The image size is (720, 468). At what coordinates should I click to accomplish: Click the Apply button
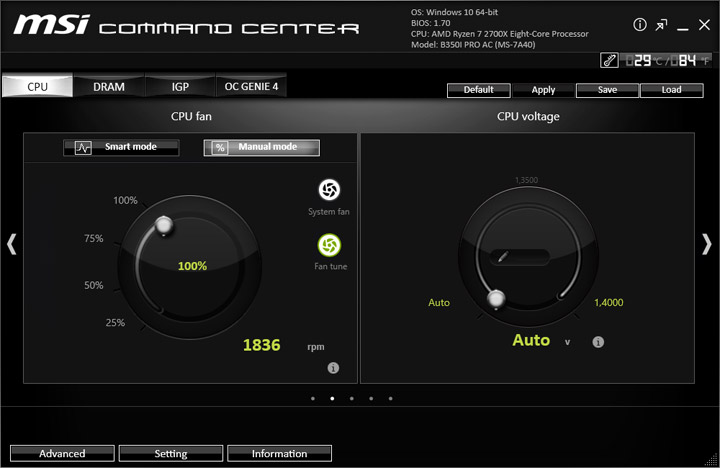543,90
